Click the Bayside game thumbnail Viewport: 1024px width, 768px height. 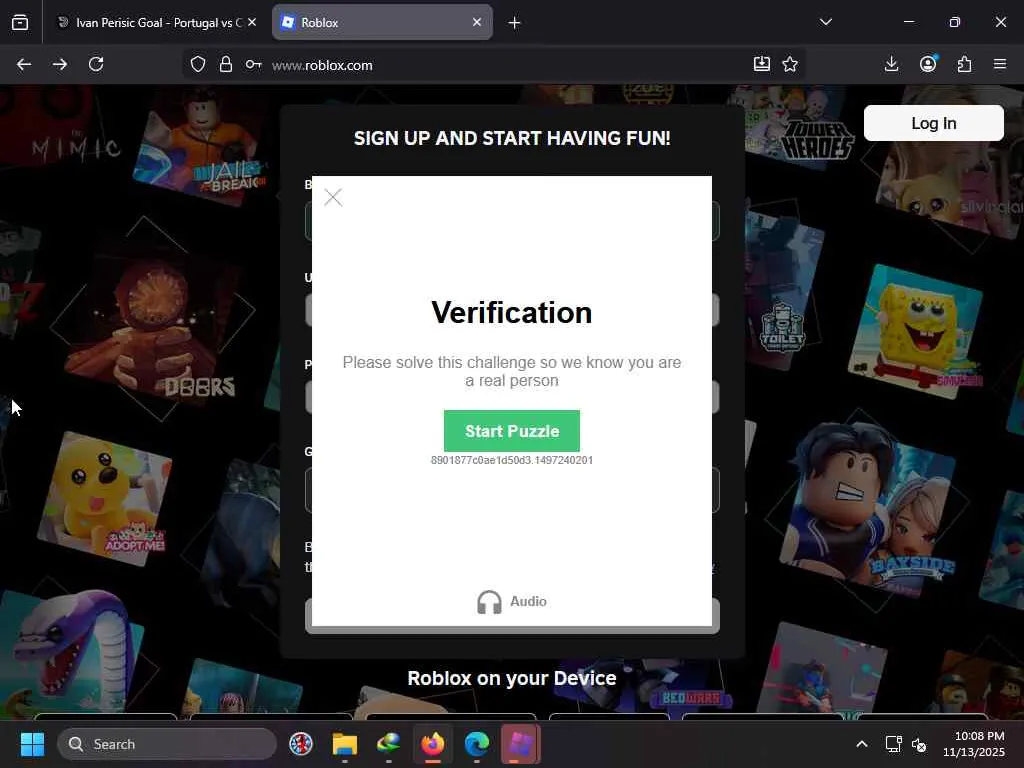click(870, 509)
